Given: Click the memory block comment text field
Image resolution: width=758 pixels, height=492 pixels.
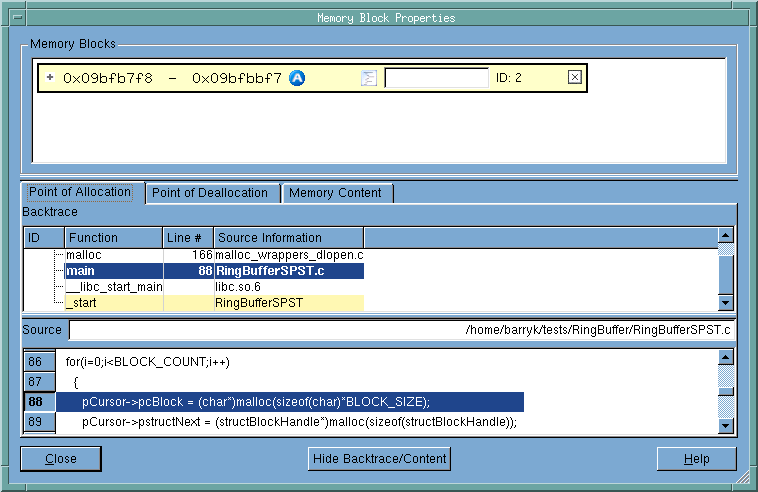Looking at the screenshot, I should click(436, 78).
